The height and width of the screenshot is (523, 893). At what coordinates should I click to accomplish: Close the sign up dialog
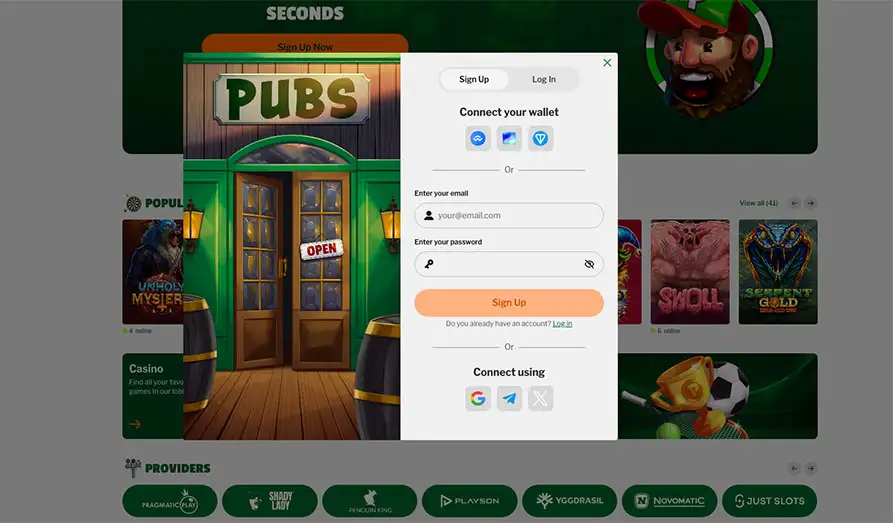(607, 63)
